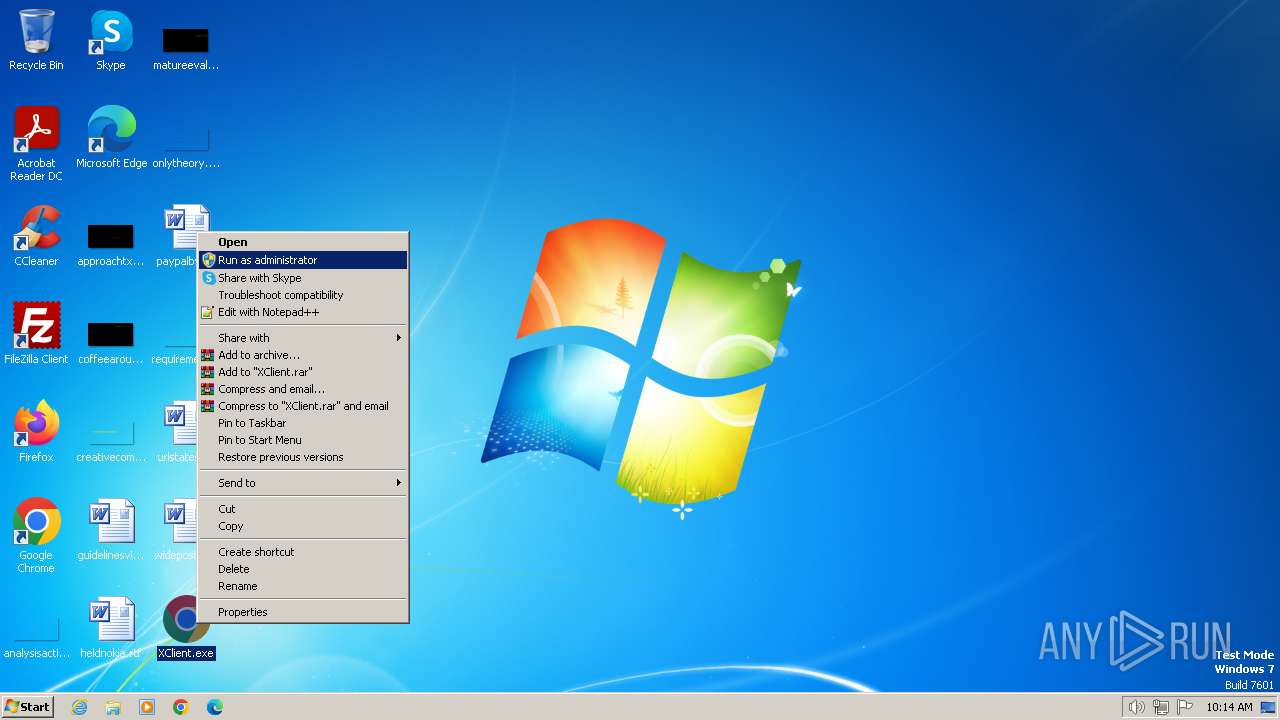Open Windows Media Player from taskbar
Screen dimensions: 1280x720
tap(147, 707)
